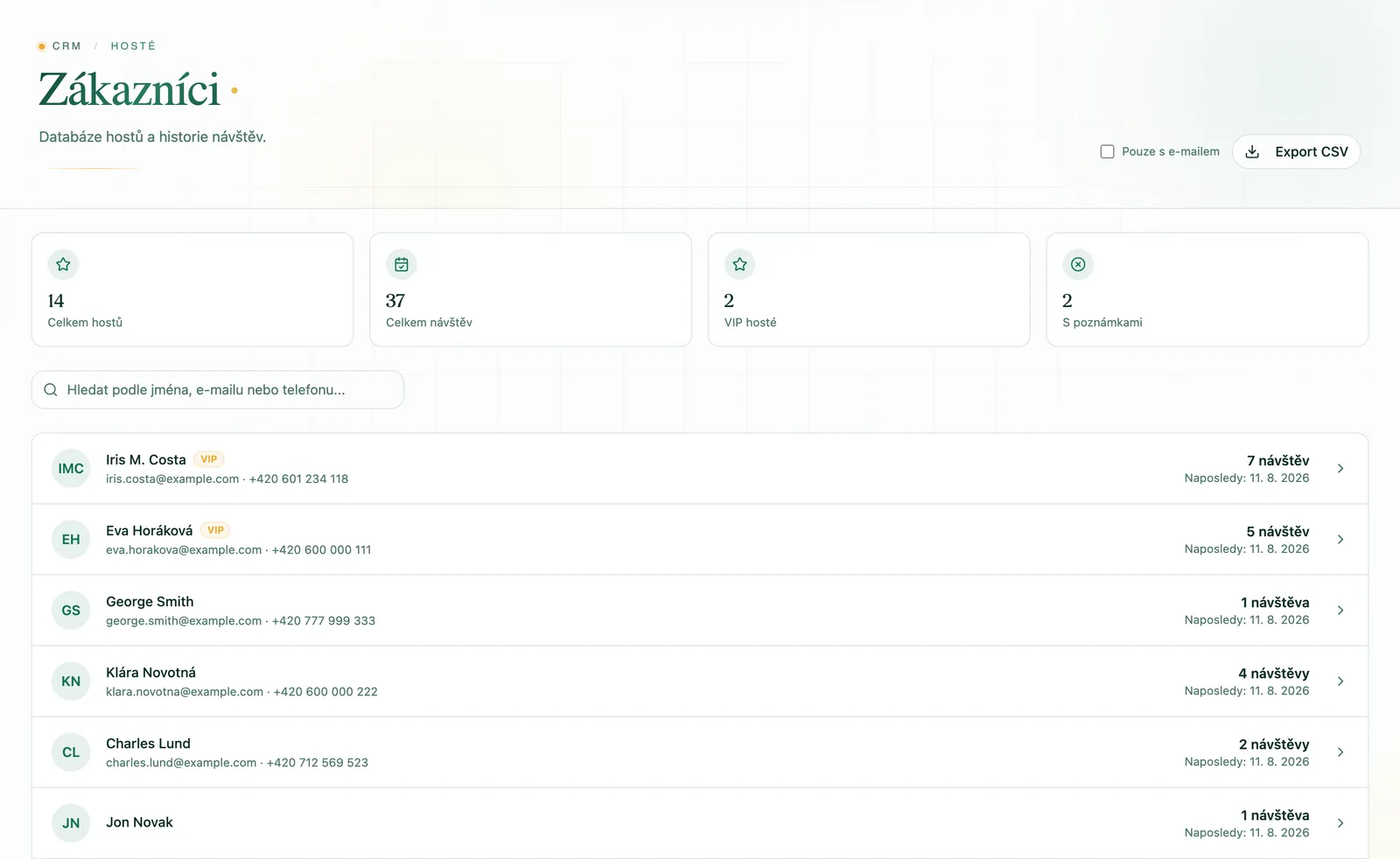
Task: Click the Jon Novak name
Action: (x=140, y=822)
